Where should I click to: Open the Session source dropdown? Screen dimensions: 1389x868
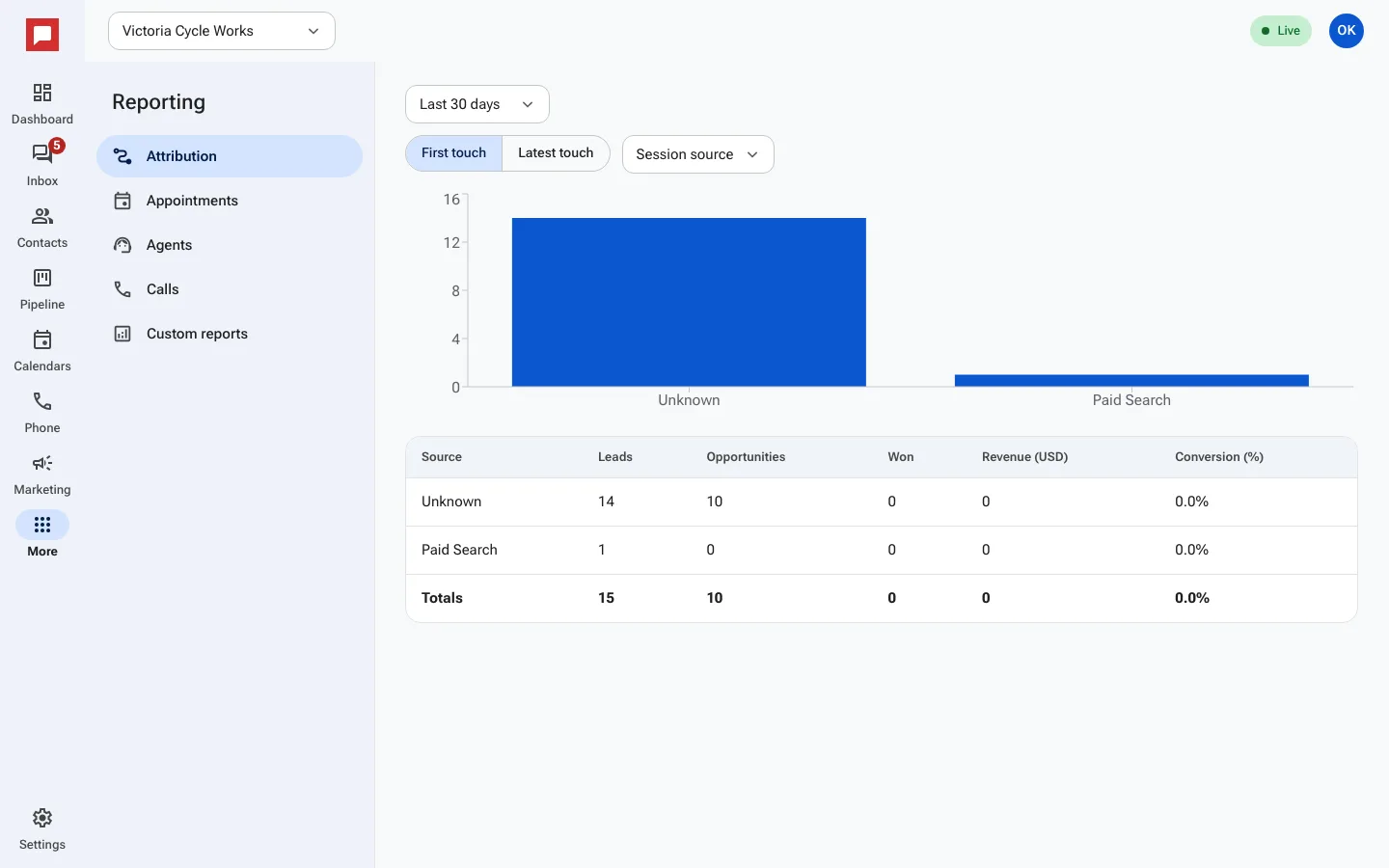pos(698,154)
